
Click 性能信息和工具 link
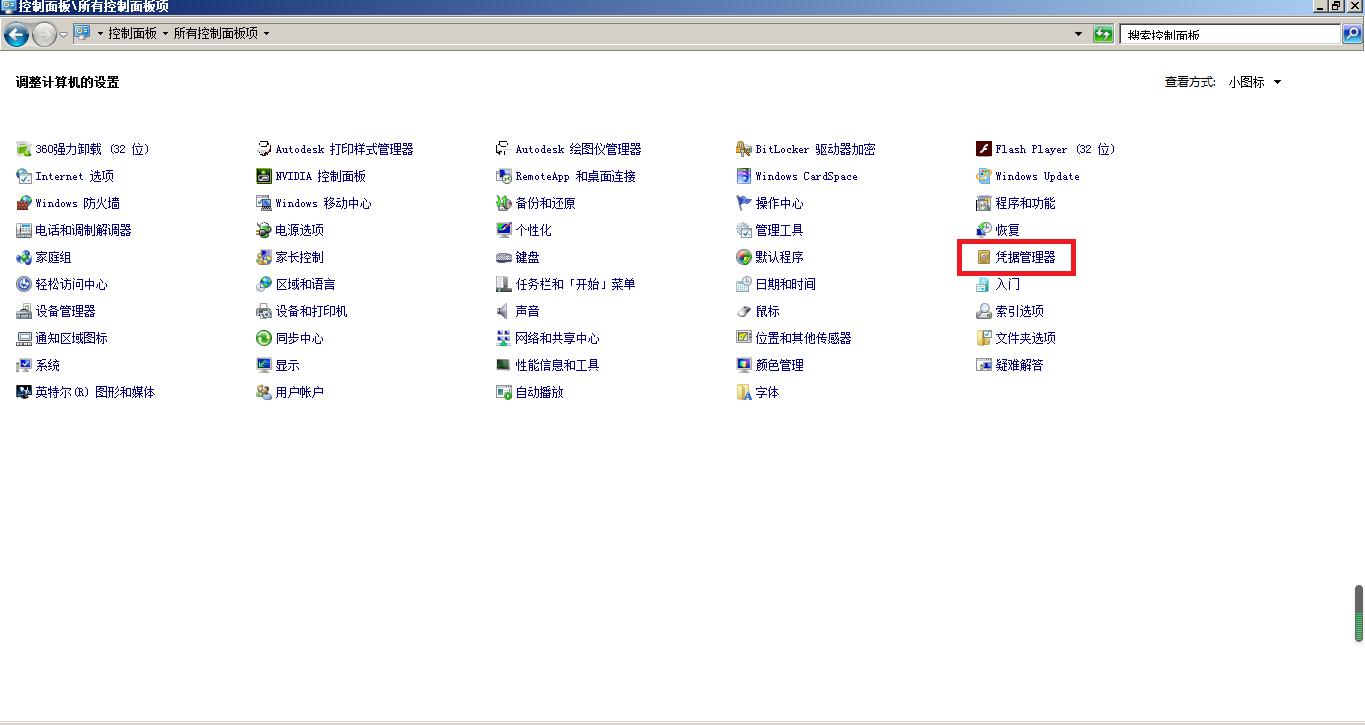coord(557,365)
